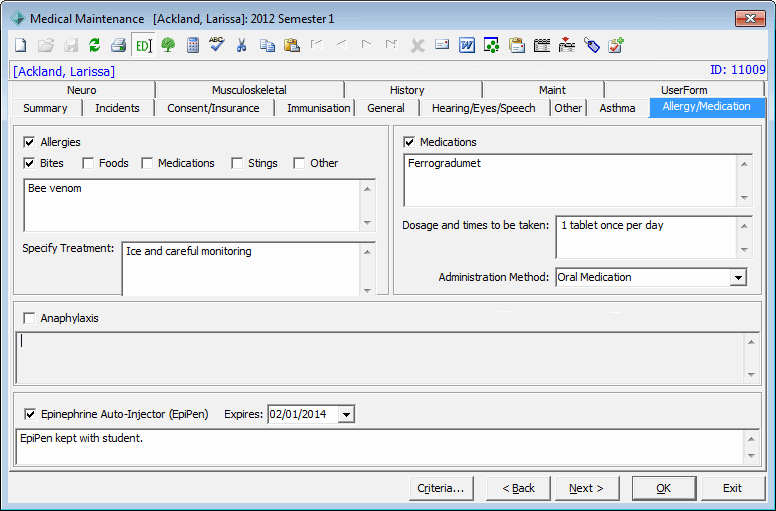Switch to the Summary tab
Viewport: 776px width, 511px height.
pyautogui.click(x=45, y=108)
